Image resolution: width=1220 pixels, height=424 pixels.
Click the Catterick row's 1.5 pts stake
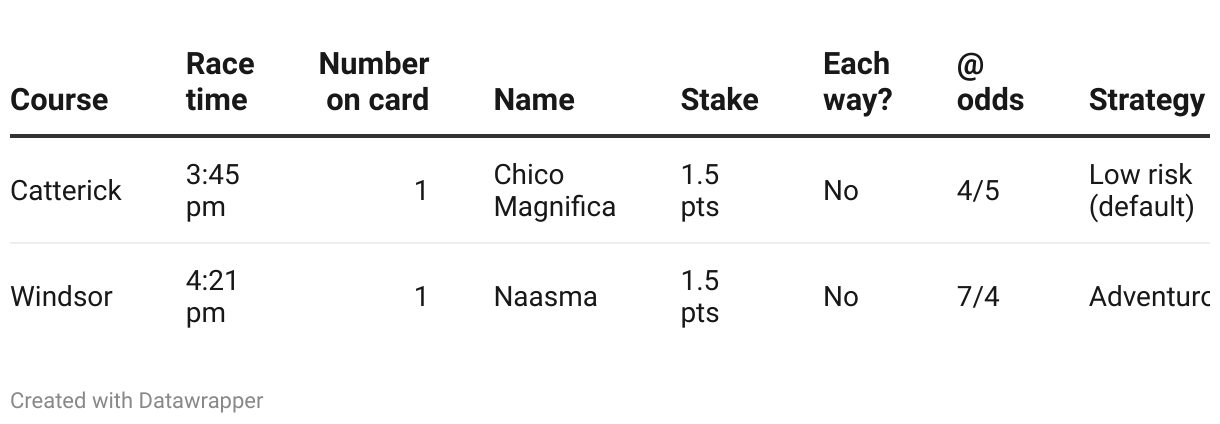[700, 191]
